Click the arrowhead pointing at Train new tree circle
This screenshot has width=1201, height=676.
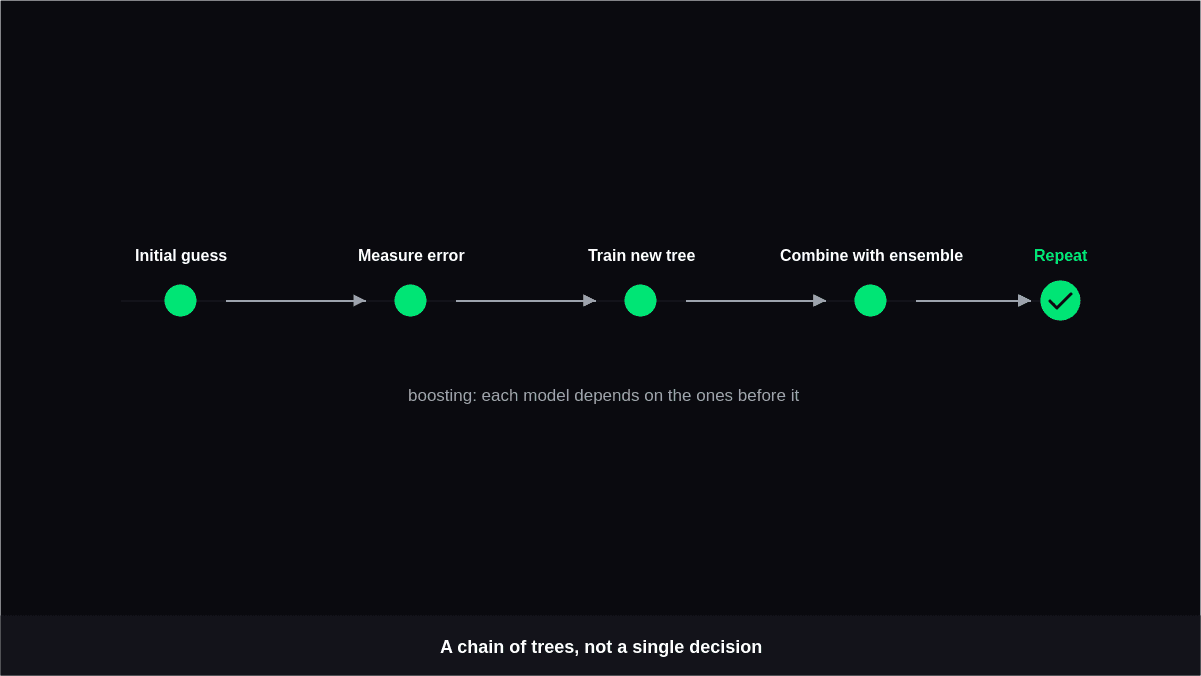click(x=590, y=300)
